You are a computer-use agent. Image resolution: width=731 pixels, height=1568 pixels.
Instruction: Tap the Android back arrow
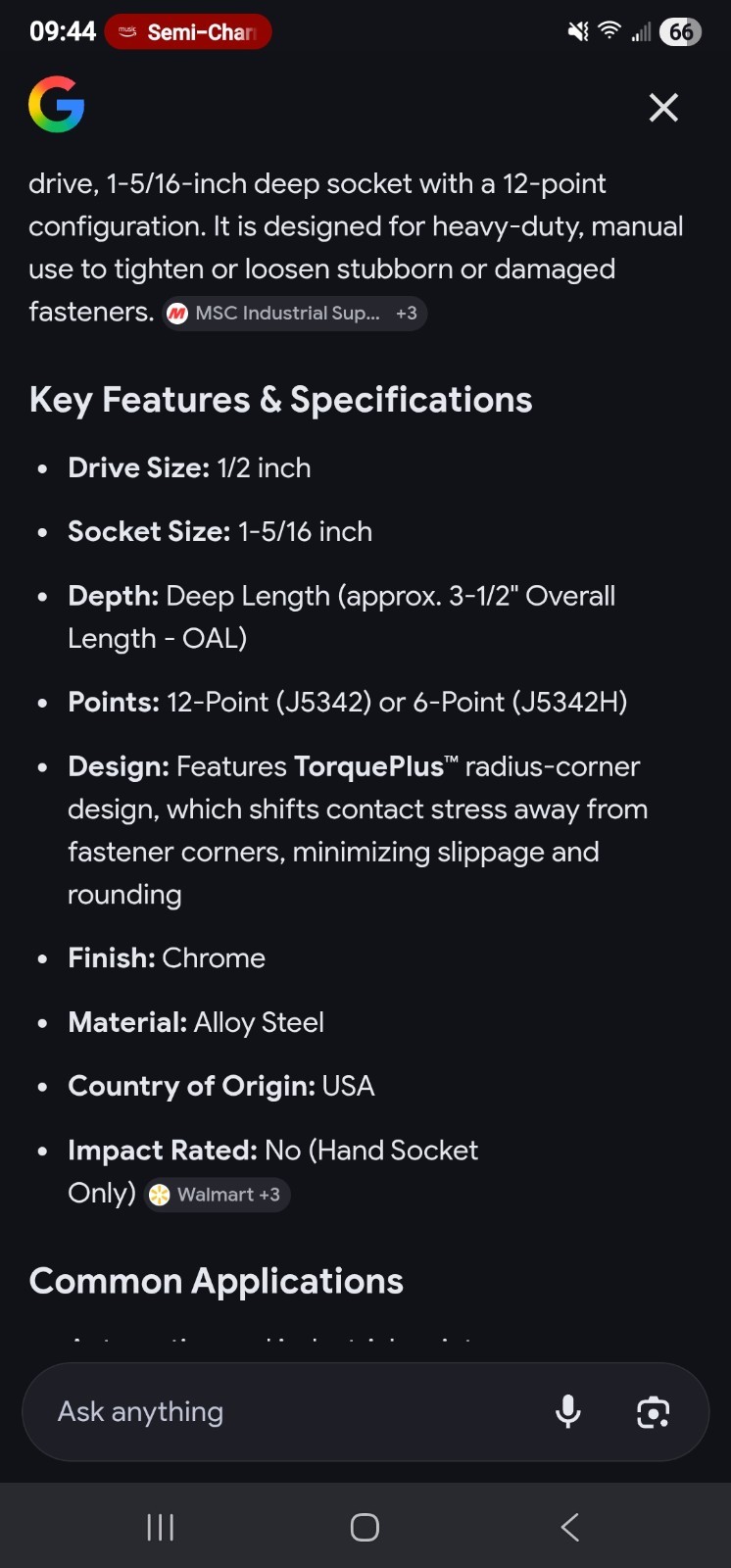click(x=570, y=1527)
